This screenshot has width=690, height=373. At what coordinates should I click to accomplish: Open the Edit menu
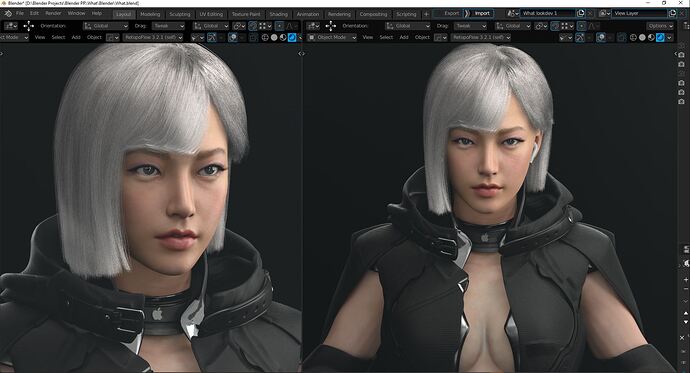(34, 14)
